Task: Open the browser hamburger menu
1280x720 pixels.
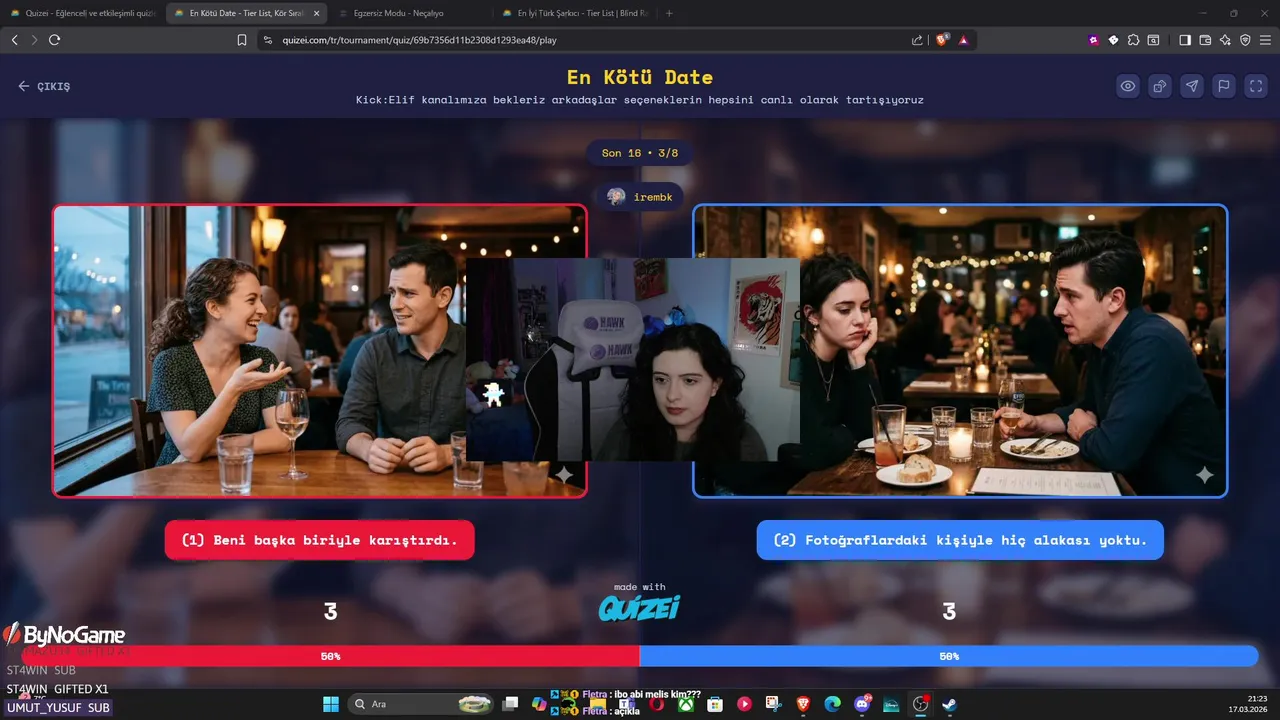Action: (1266, 40)
